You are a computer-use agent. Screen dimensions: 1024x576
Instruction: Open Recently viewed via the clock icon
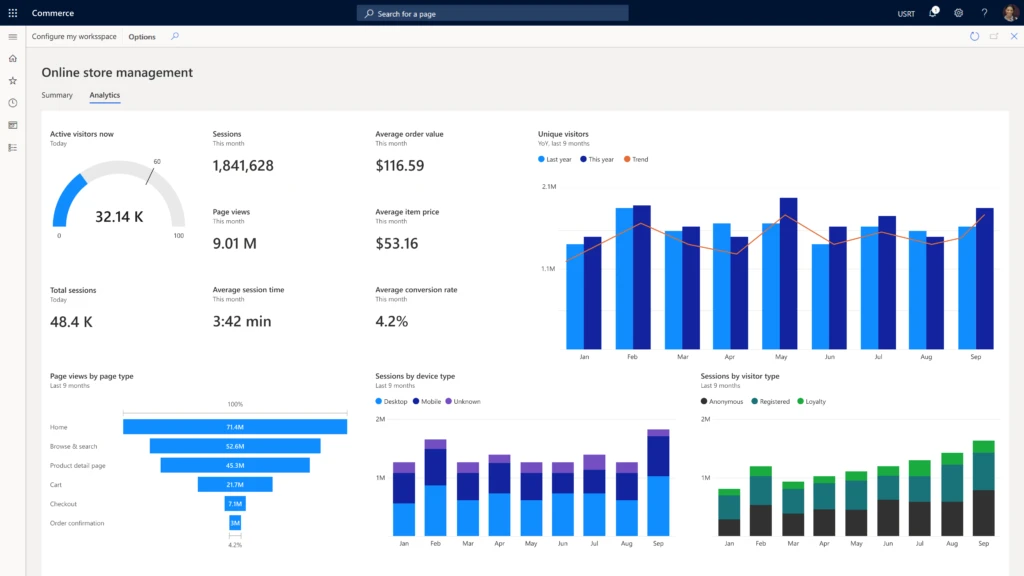click(12, 101)
